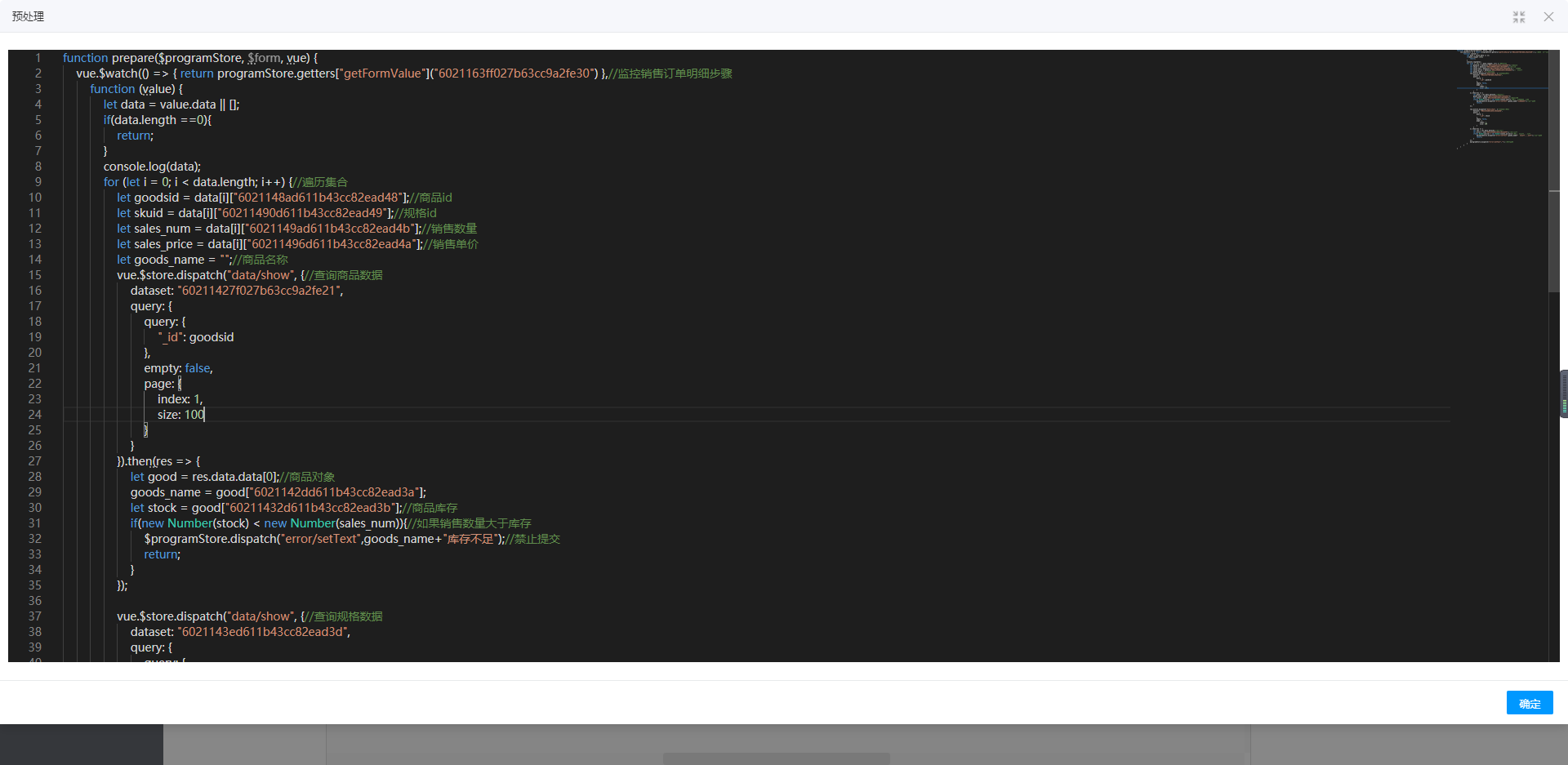The width and height of the screenshot is (1568, 765).
Task: Click the 'for (let i = 0' loop line
Action: pos(225,182)
